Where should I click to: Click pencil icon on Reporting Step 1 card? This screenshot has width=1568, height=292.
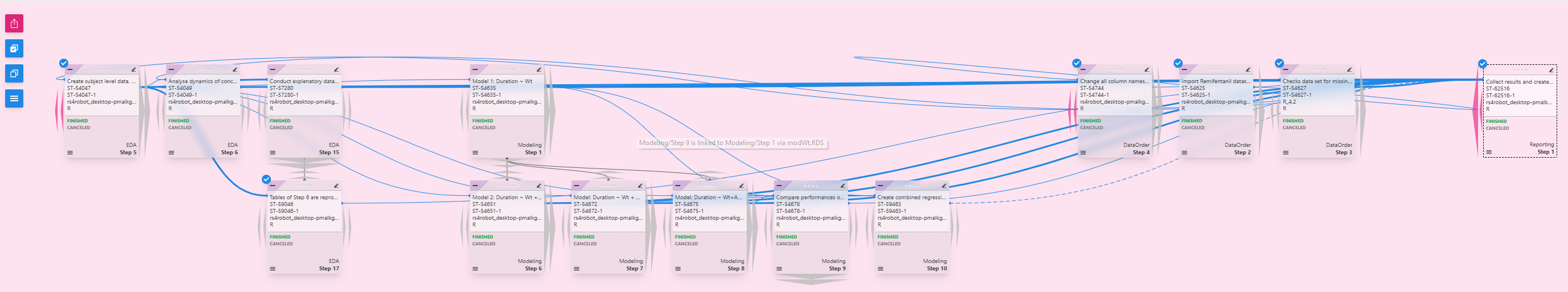1551,70
